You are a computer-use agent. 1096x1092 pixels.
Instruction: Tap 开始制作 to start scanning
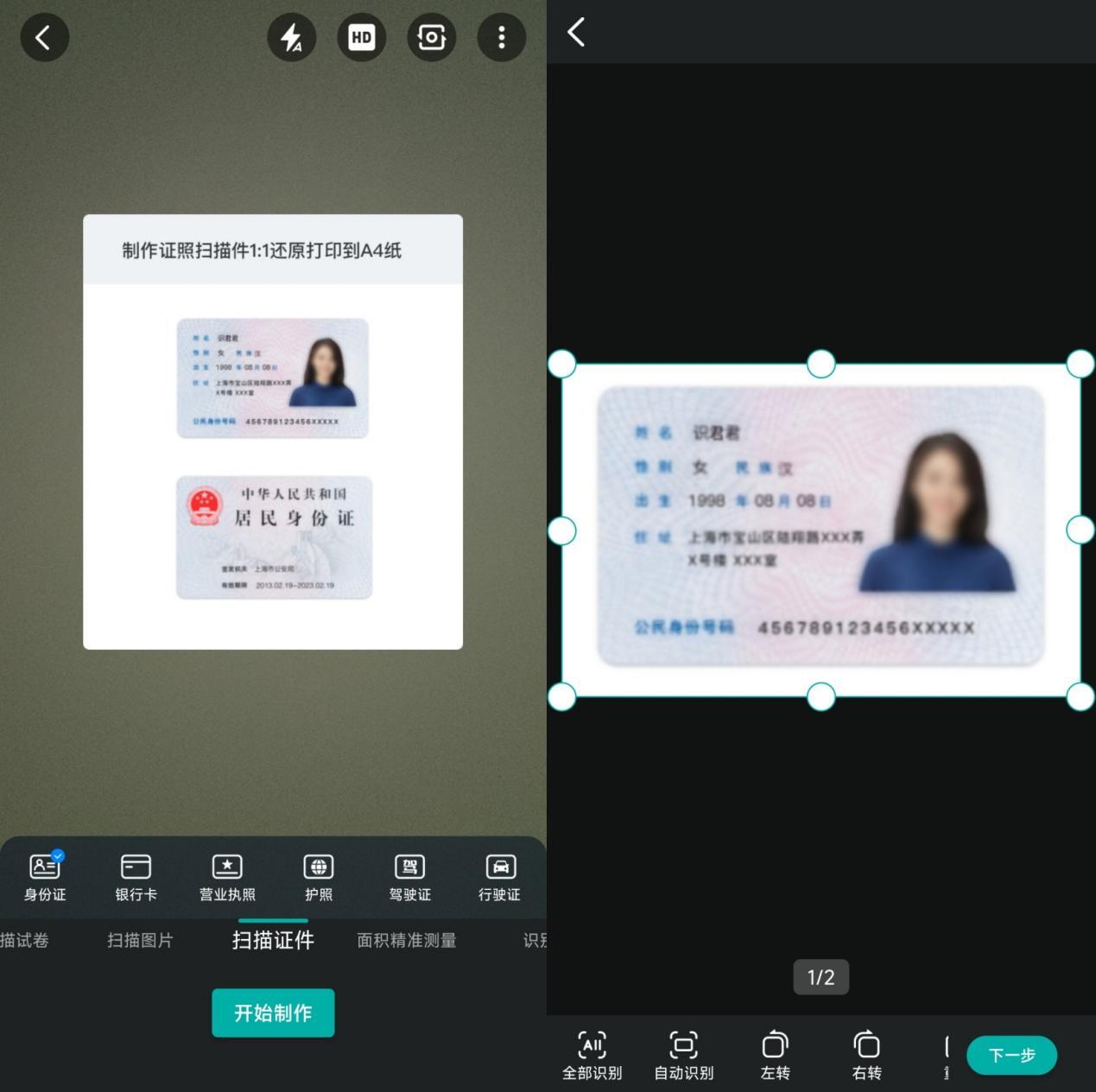coord(273,1013)
